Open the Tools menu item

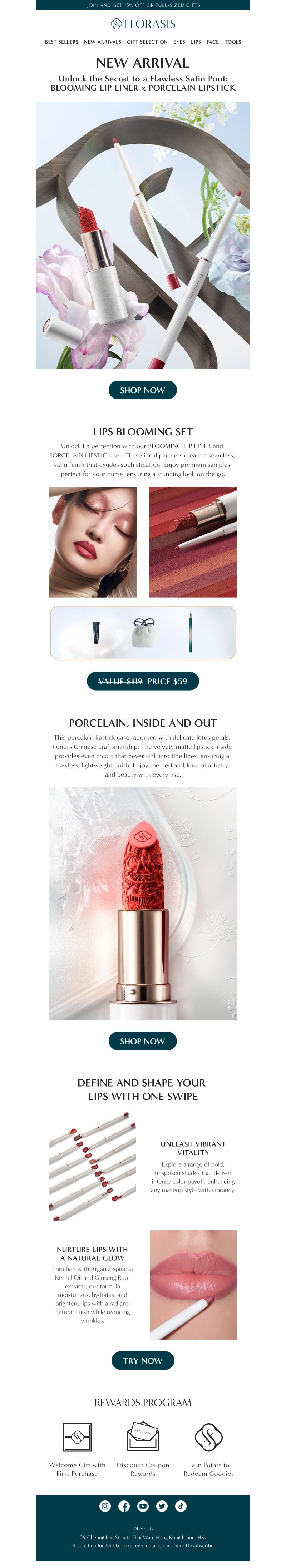coord(233,42)
